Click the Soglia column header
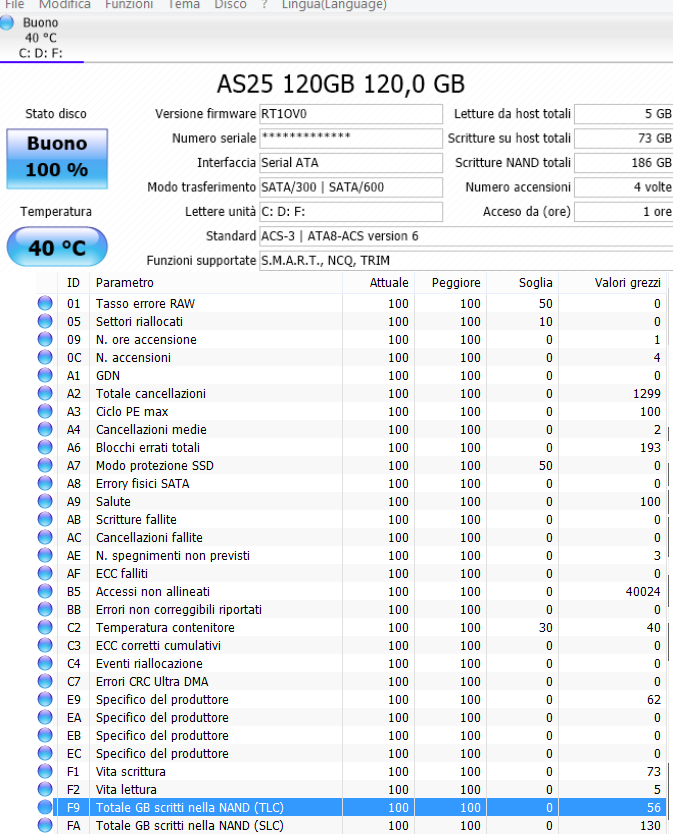 click(x=522, y=283)
